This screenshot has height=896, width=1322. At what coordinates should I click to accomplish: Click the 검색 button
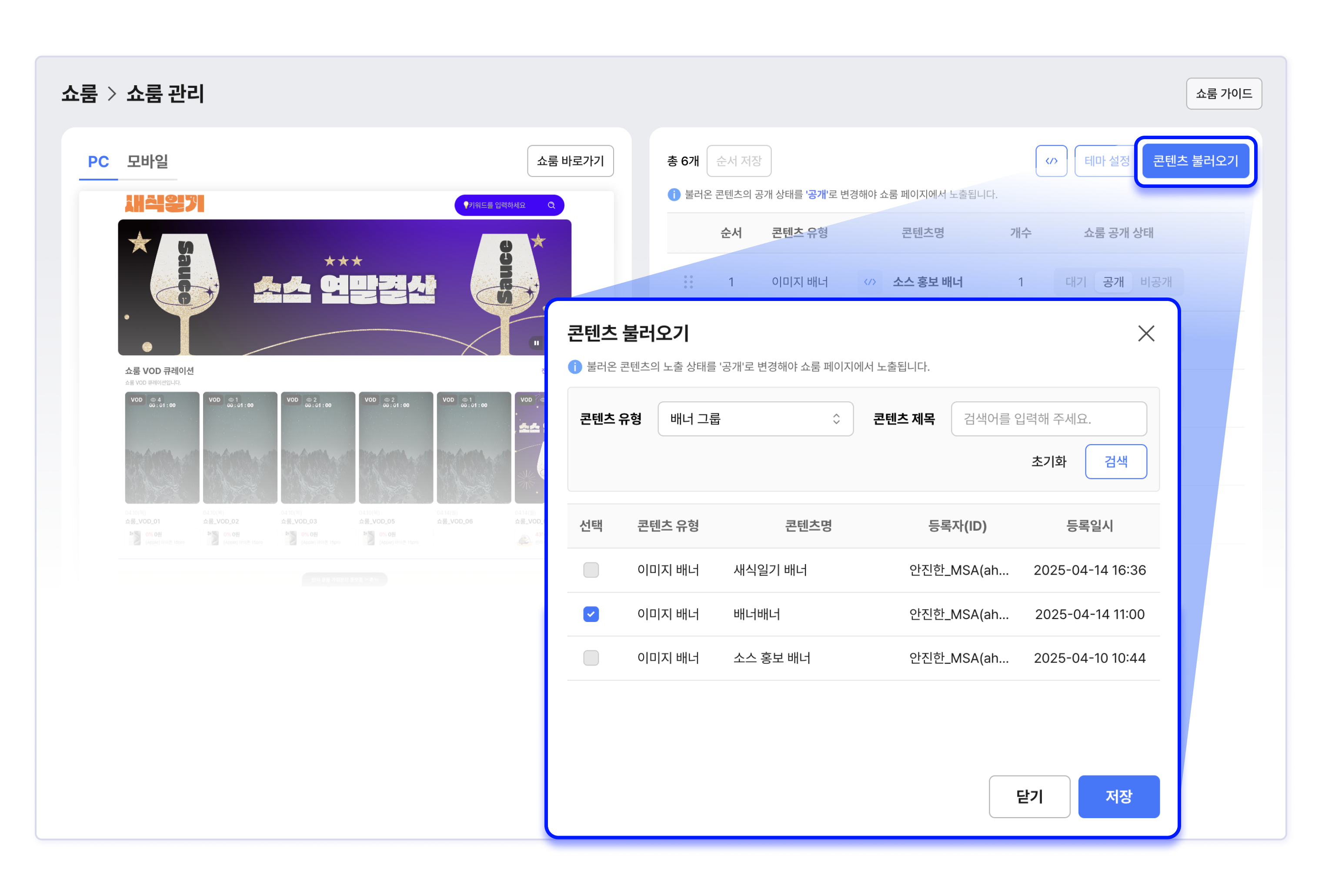1115,461
